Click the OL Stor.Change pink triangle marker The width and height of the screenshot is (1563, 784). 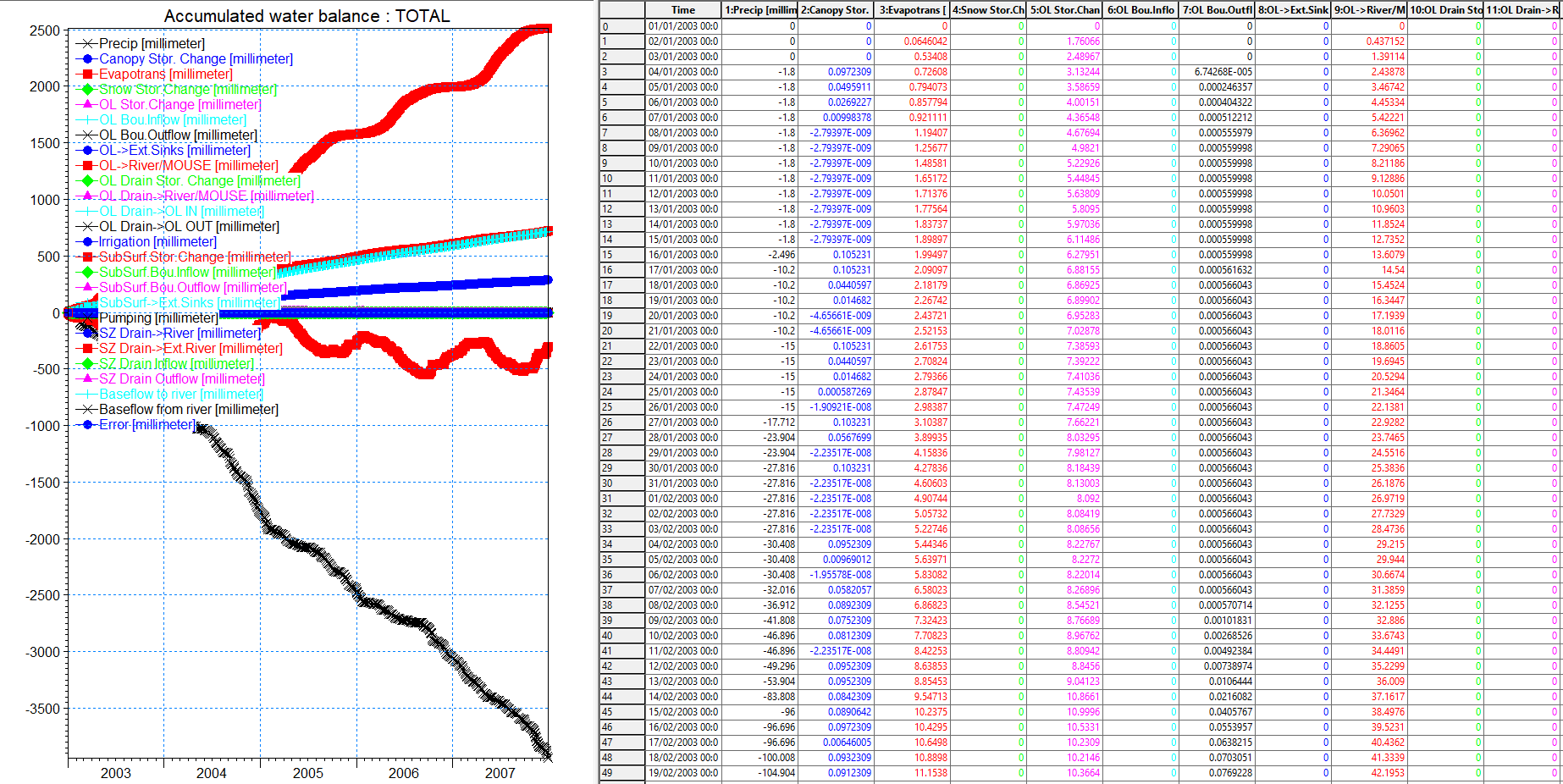(x=86, y=104)
